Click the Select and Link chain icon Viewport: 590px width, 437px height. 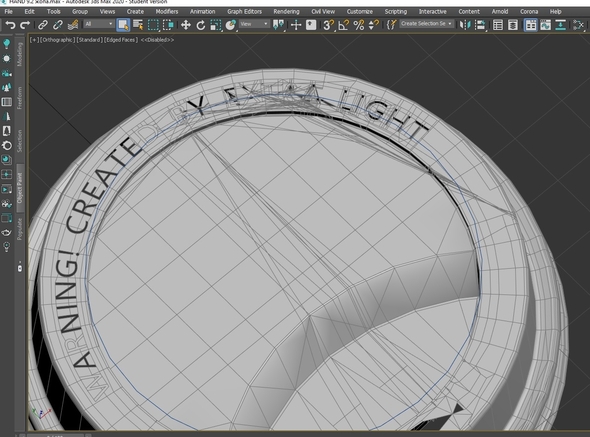point(43,25)
